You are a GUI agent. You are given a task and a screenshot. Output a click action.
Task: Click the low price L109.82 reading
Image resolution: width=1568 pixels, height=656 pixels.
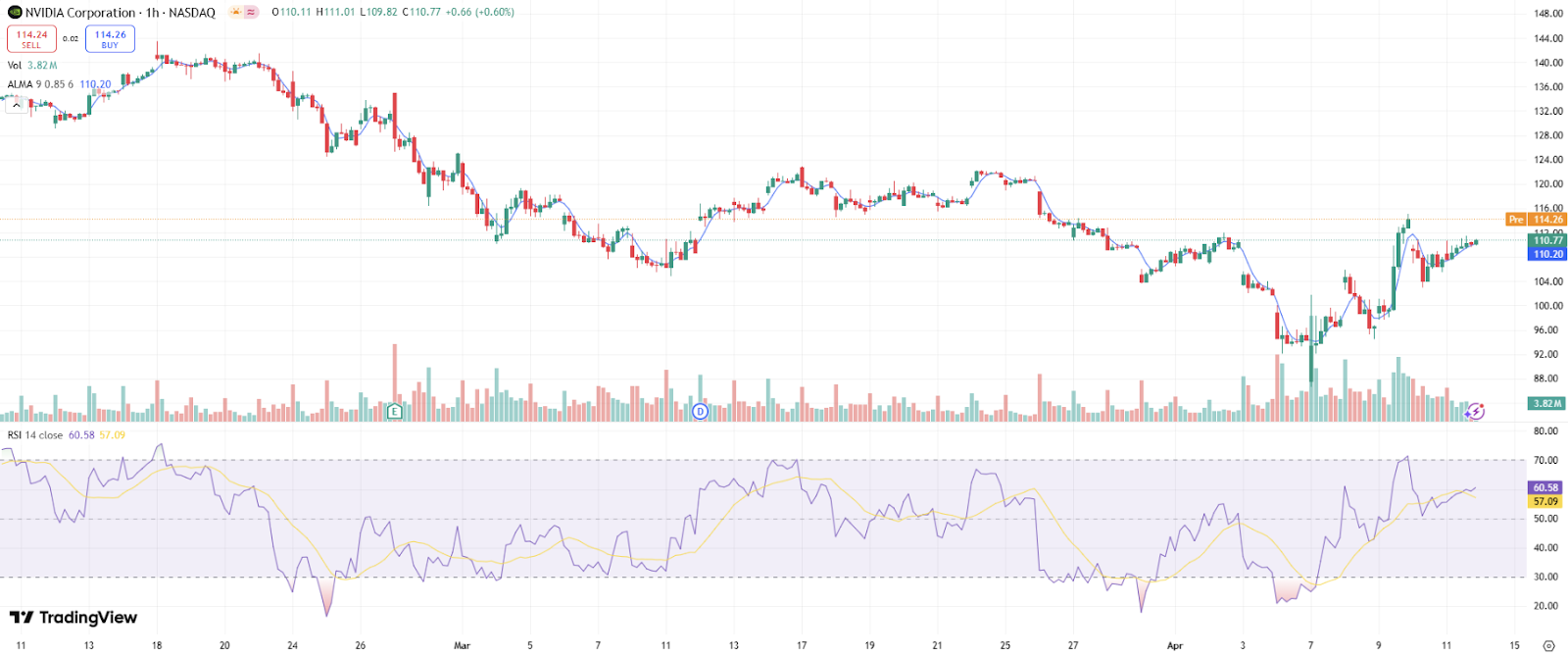click(x=378, y=12)
